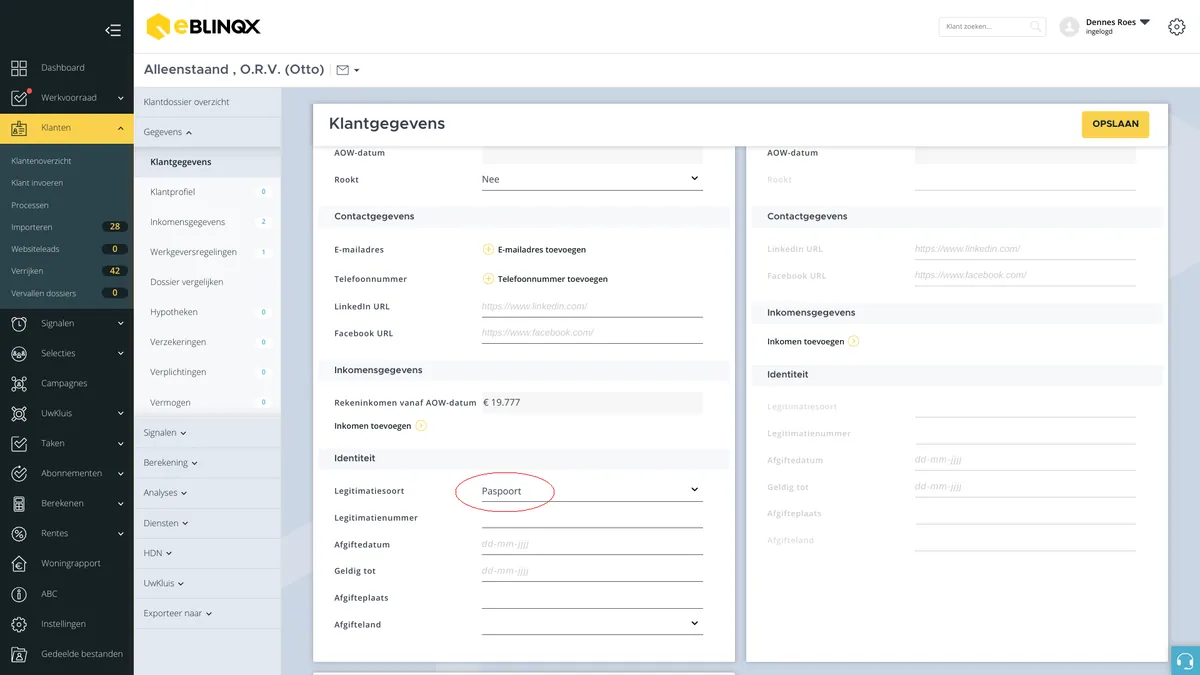The height and width of the screenshot is (675, 1200).
Task: Collapse the sidebar with the menu toggle icon
Action: [113, 30]
